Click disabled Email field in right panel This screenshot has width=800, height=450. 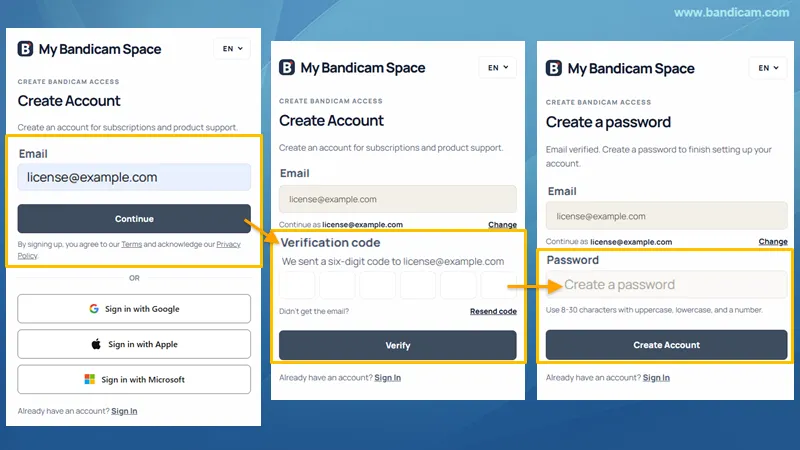666,216
